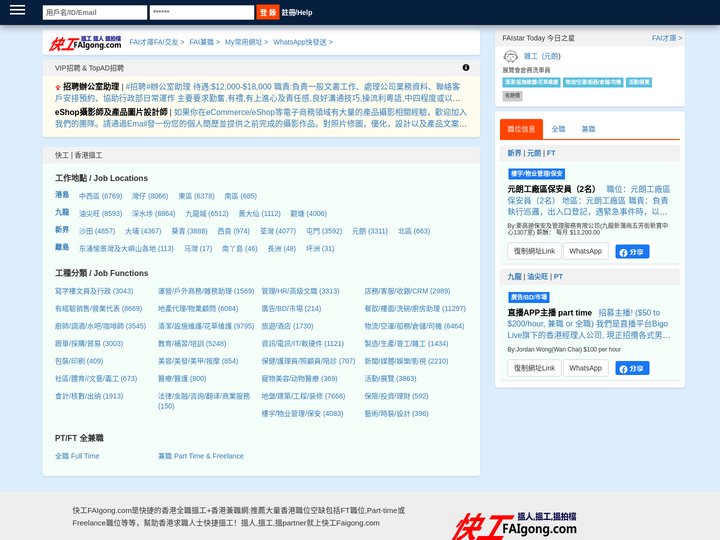Select the 兼職 tab

[588, 129]
